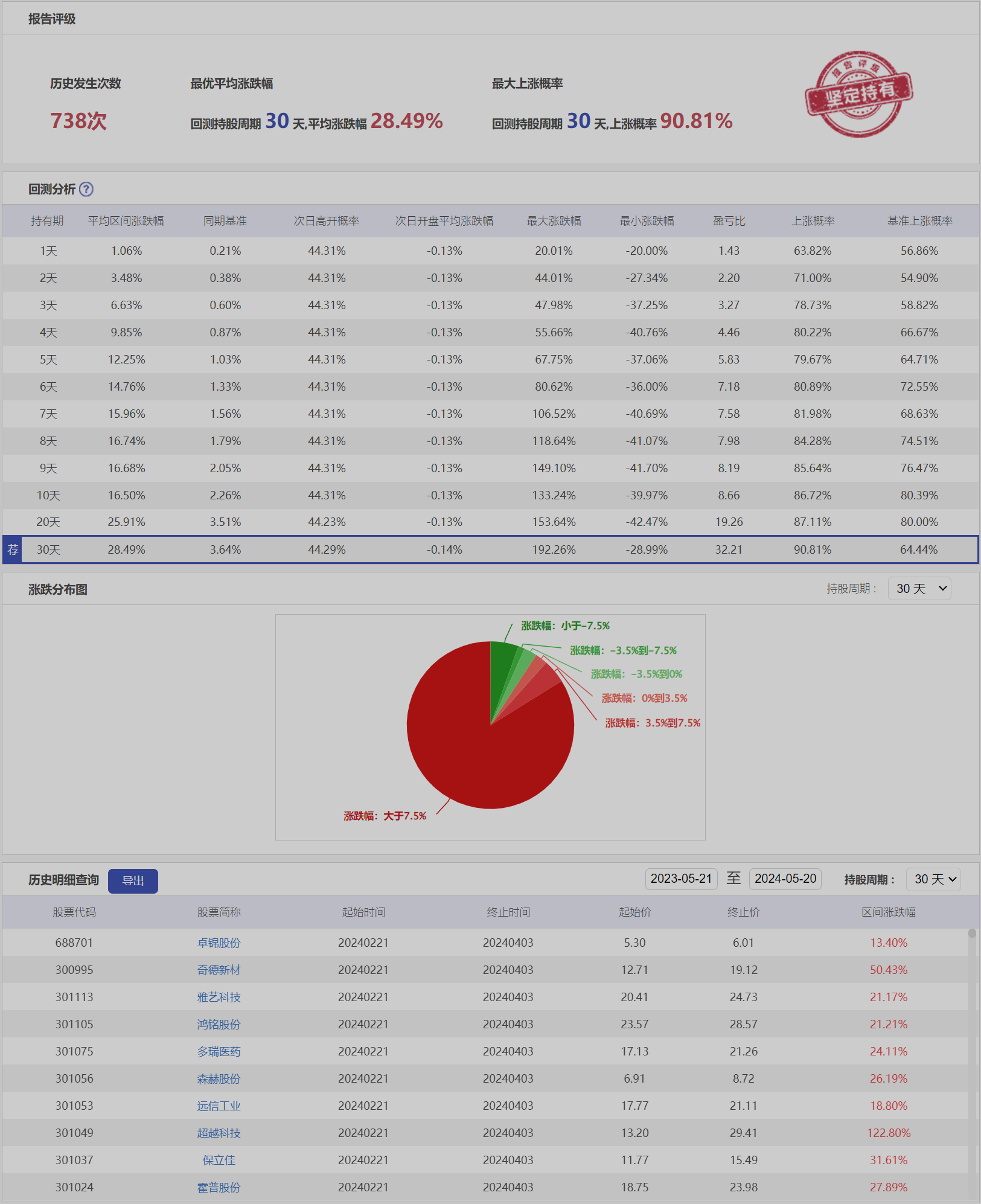This screenshot has width=981, height=1204.
Task: Open the 霍普股份 stock link
Action: (x=219, y=1187)
